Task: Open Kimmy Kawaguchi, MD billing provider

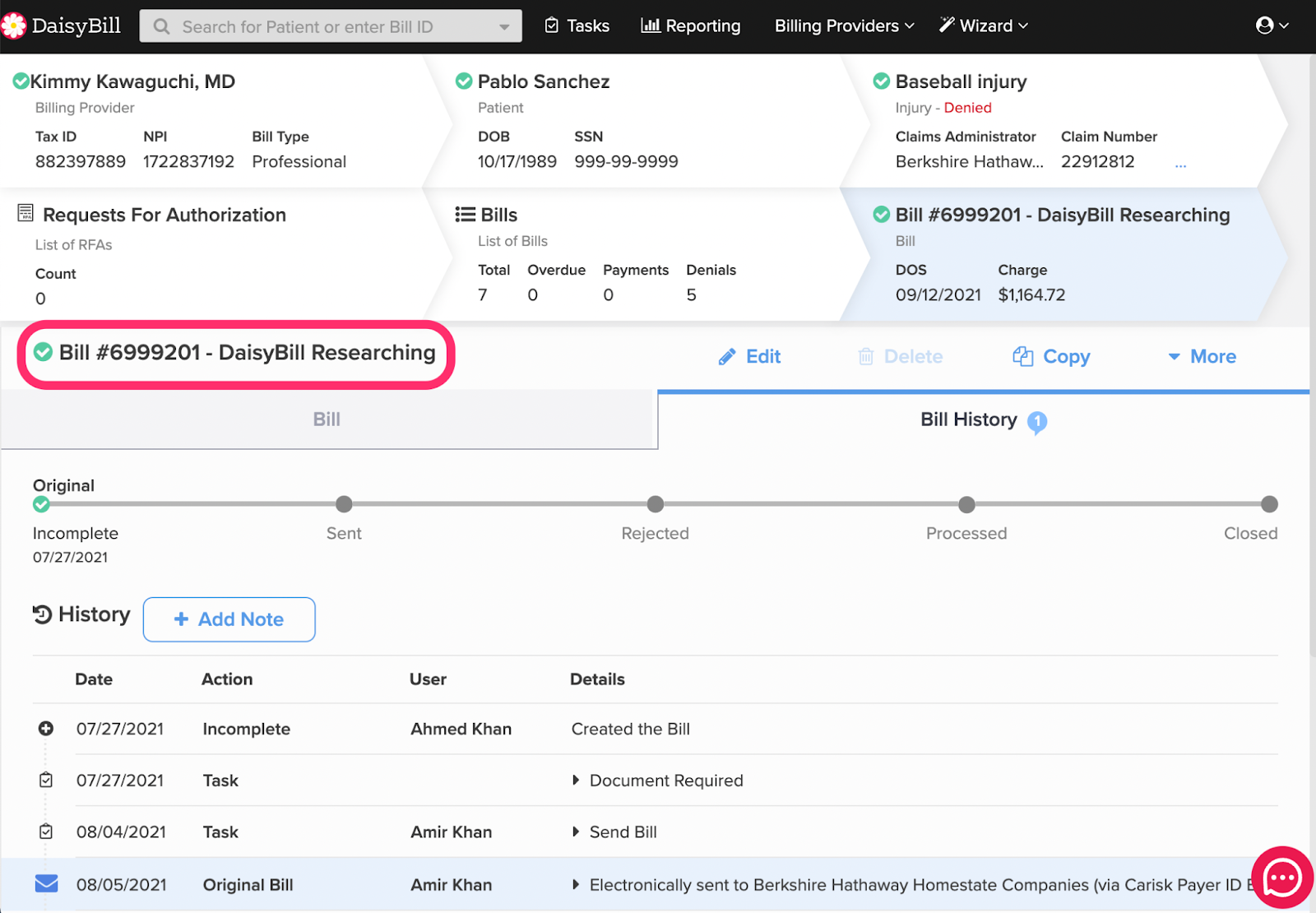Action: [x=132, y=81]
